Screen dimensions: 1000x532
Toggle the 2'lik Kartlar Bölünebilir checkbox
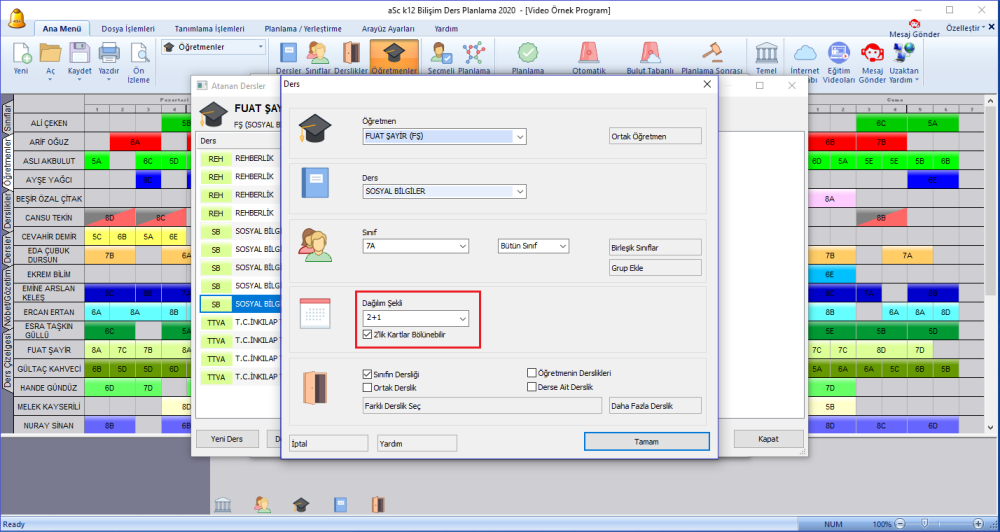(x=367, y=334)
